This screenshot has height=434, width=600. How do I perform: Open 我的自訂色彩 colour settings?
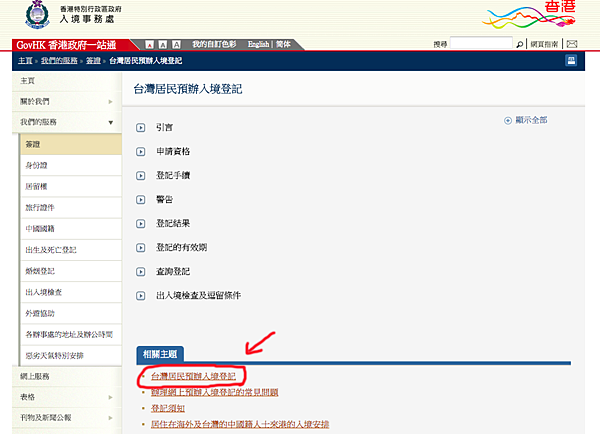click(214, 44)
